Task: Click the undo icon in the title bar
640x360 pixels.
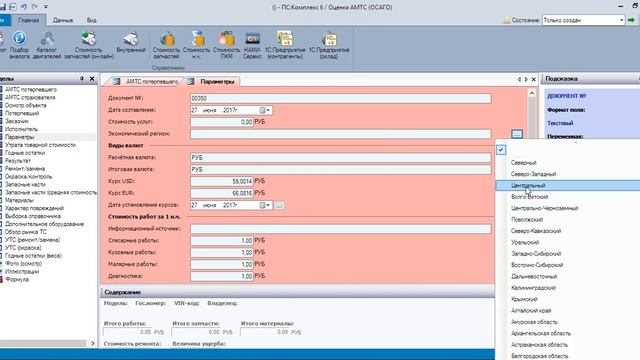Action: pos(24,7)
